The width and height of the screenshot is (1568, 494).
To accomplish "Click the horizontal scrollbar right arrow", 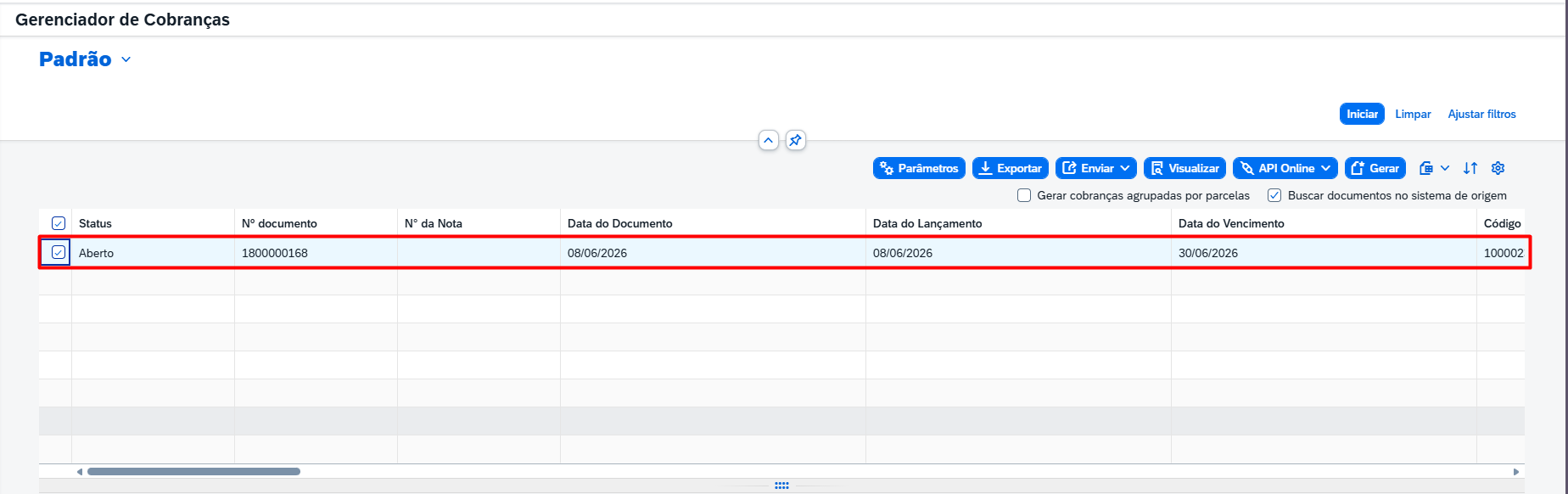I will click(1516, 471).
